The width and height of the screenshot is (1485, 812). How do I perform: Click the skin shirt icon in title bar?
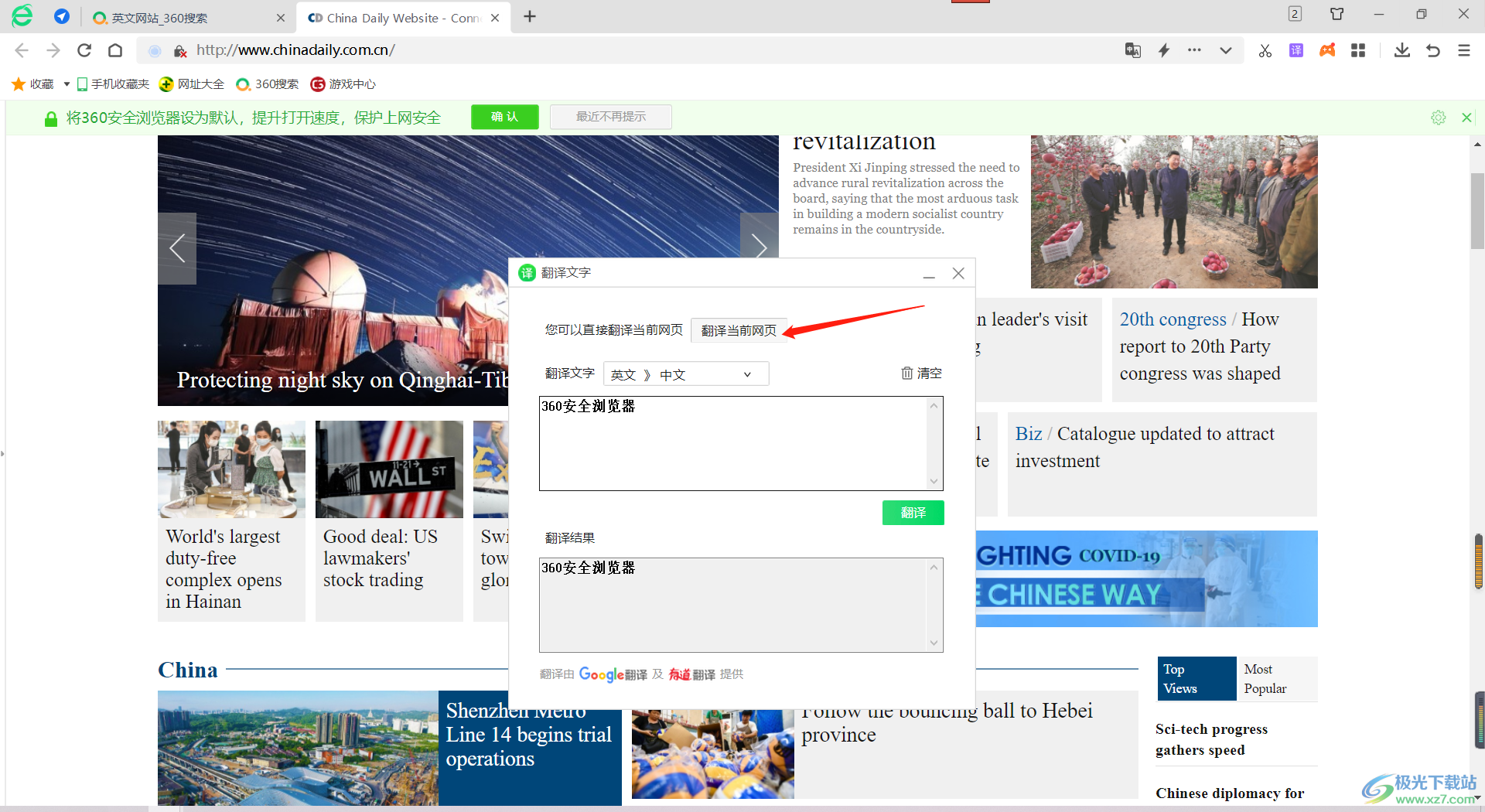1336,14
